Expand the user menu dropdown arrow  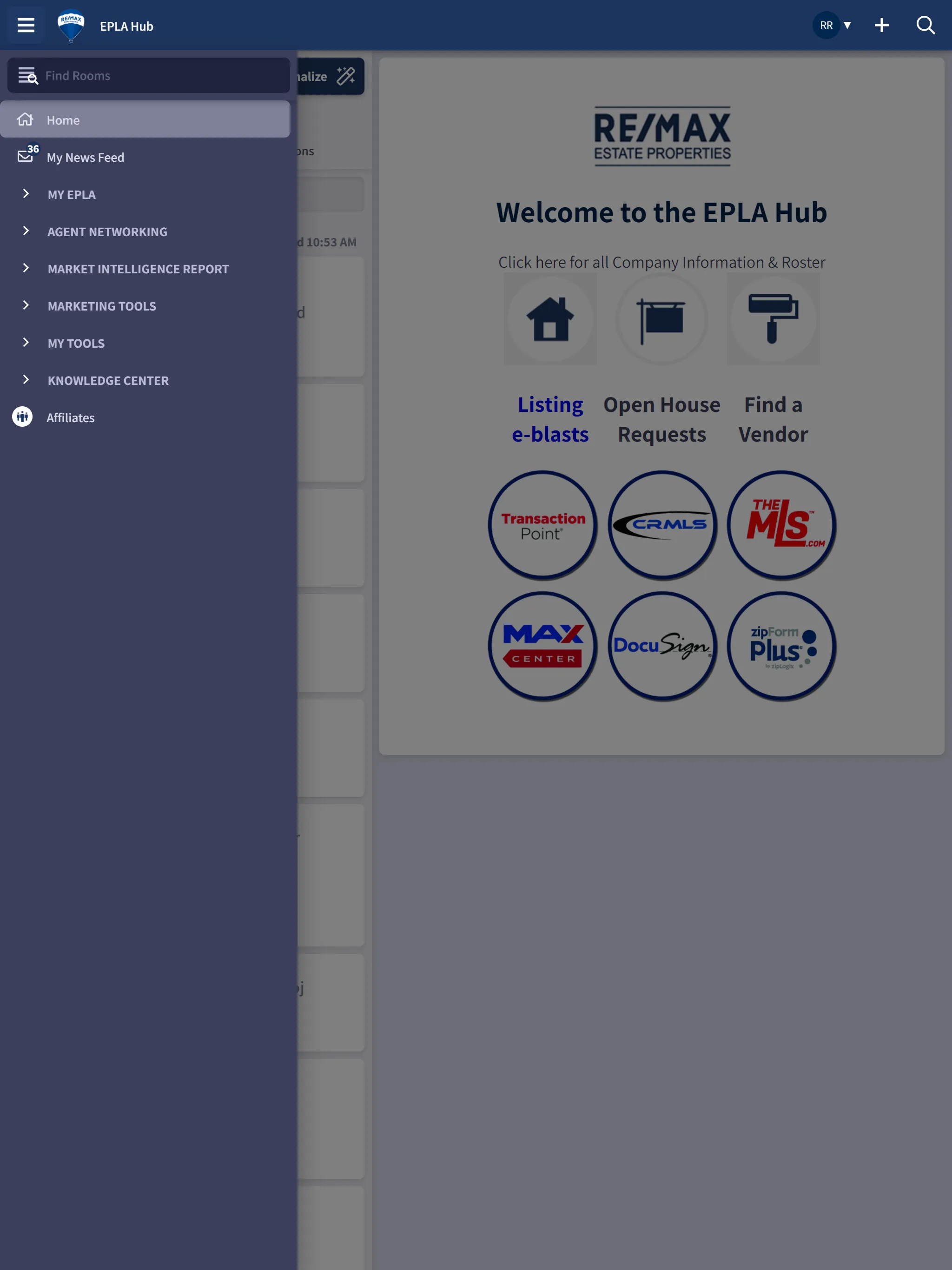tap(847, 25)
